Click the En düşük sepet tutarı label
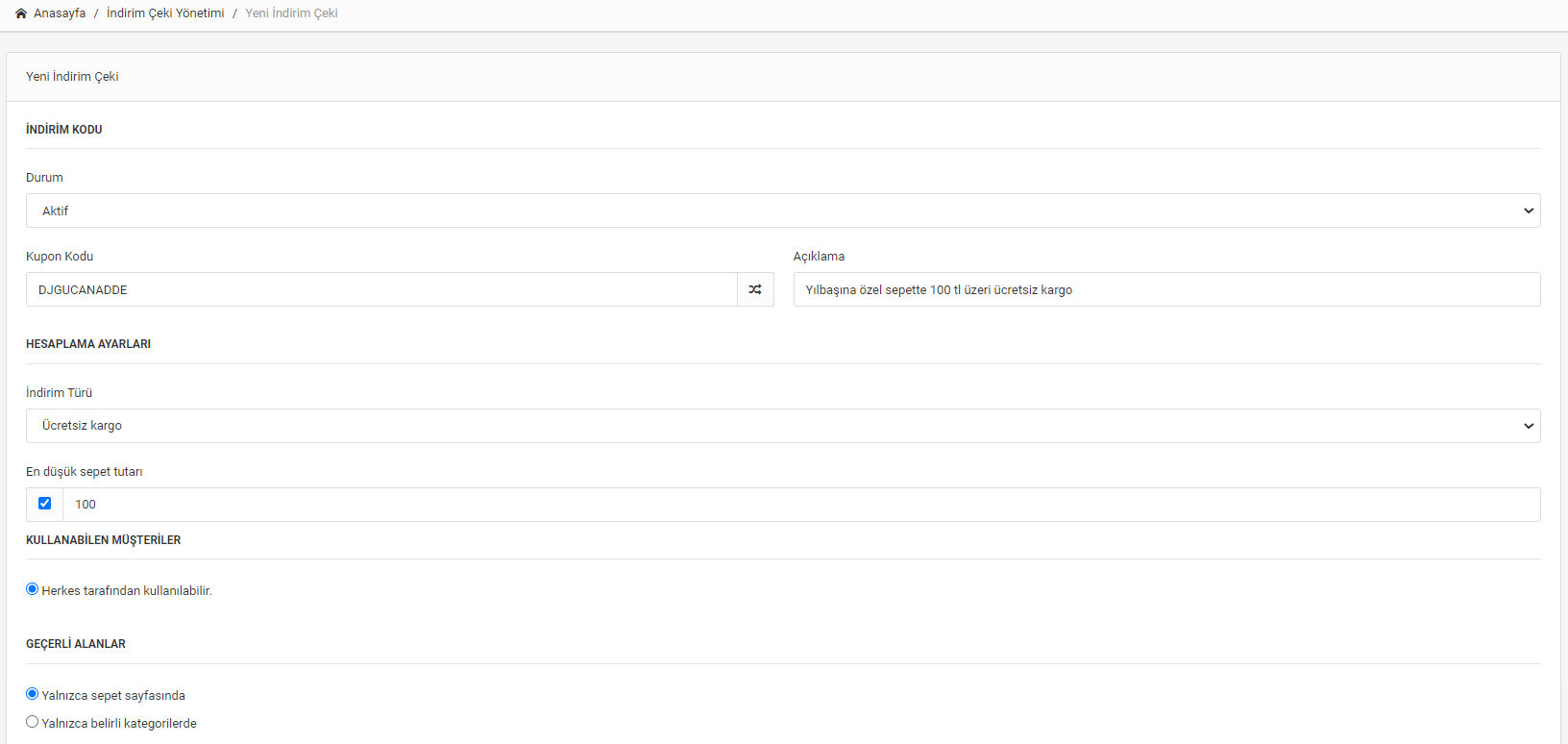The width and height of the screenshot is (1568, 744). click(x=85, y=472)
